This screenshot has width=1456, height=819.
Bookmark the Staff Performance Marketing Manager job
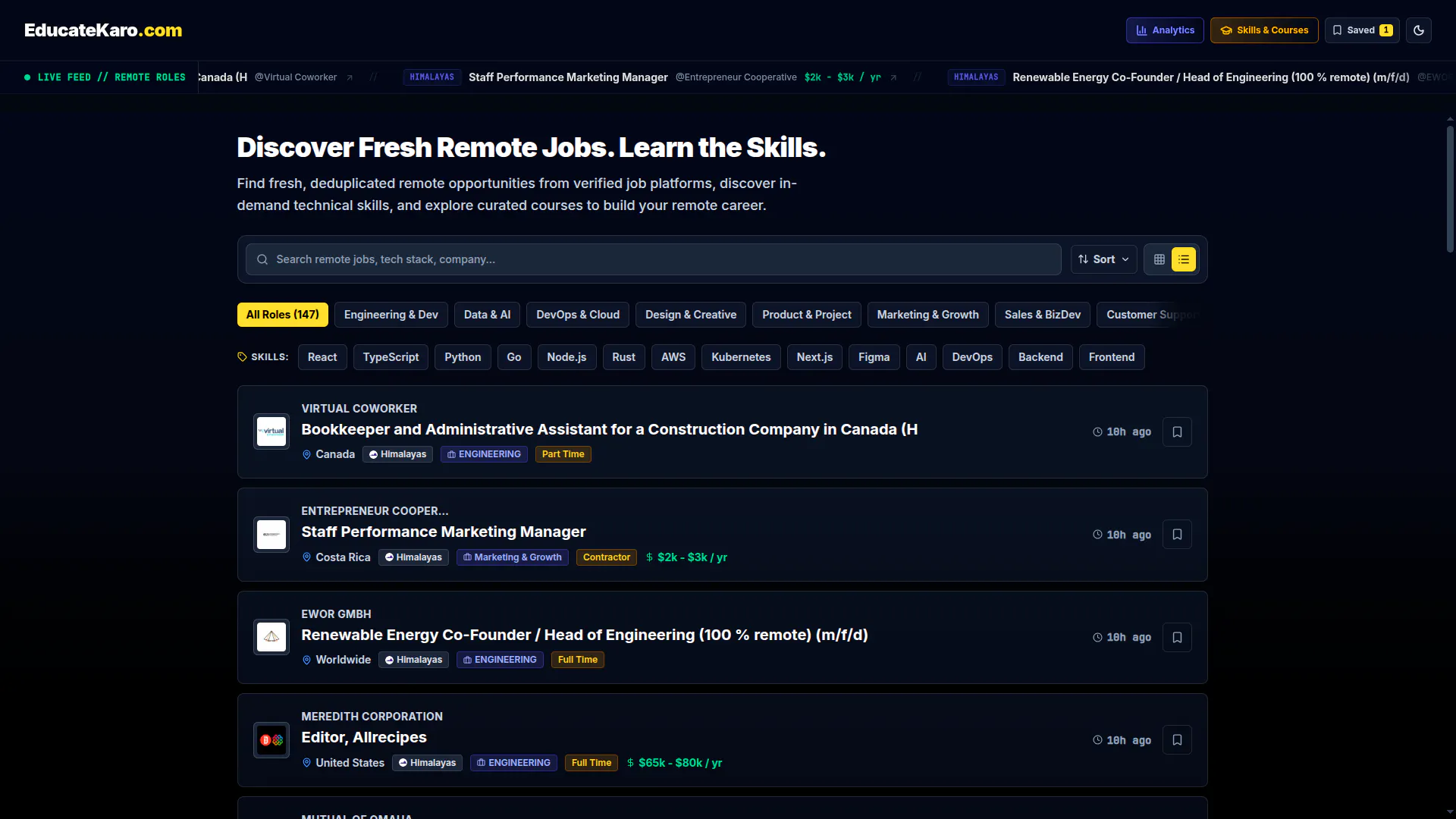[1177, 535]
